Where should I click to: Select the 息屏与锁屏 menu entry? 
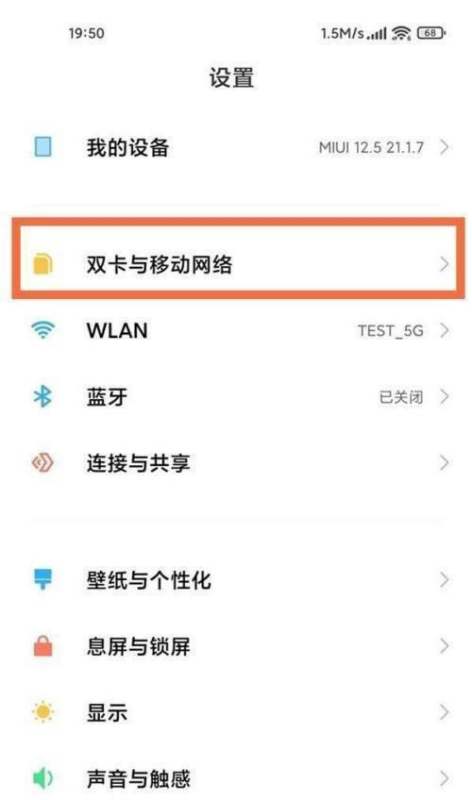coord(236,646)
